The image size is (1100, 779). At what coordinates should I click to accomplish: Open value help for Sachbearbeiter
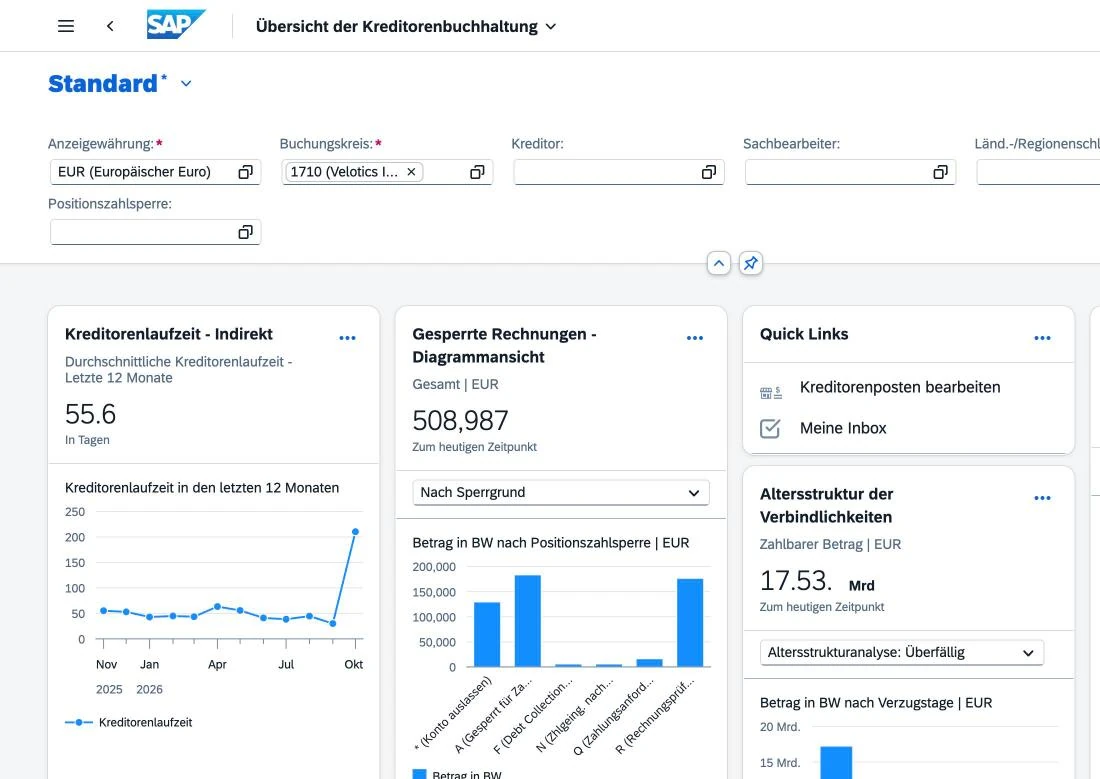940,172
